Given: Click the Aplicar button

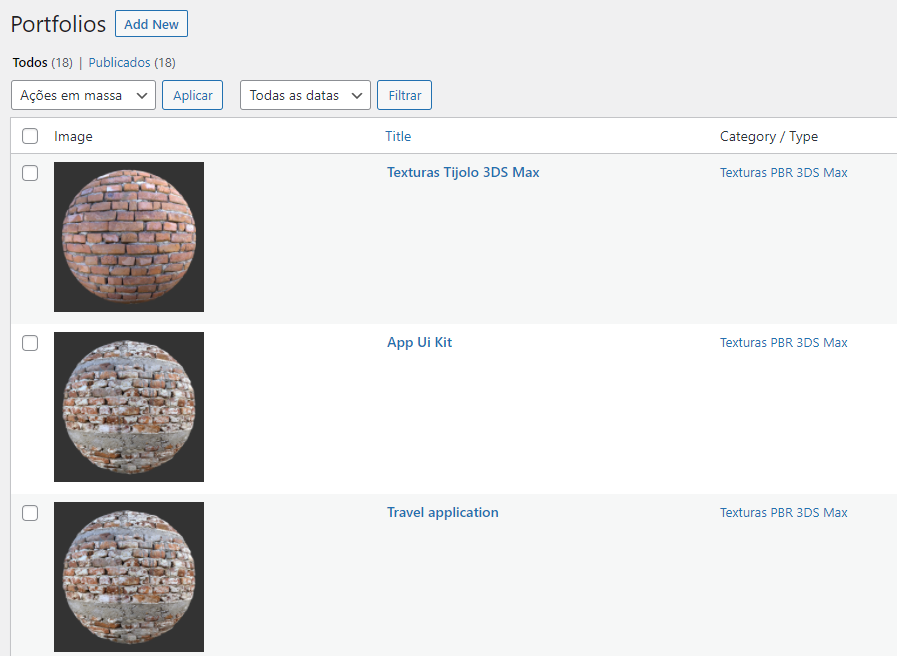Looking at the screenshot, I should 192,95.
